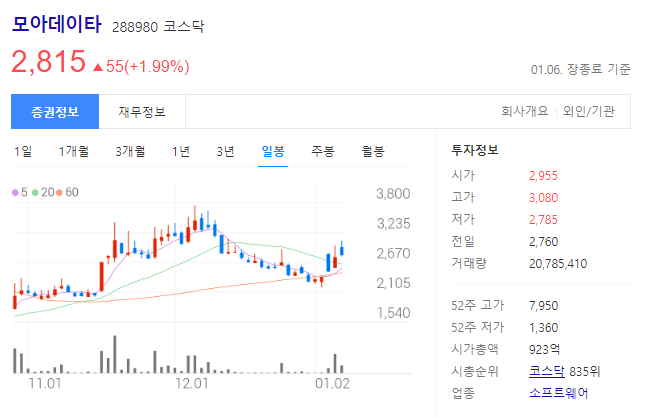Image resolution: width=656 pixels, height=417 pixels.
Task: Select the 일봉 daily candle chart
Action: [273, 151]
